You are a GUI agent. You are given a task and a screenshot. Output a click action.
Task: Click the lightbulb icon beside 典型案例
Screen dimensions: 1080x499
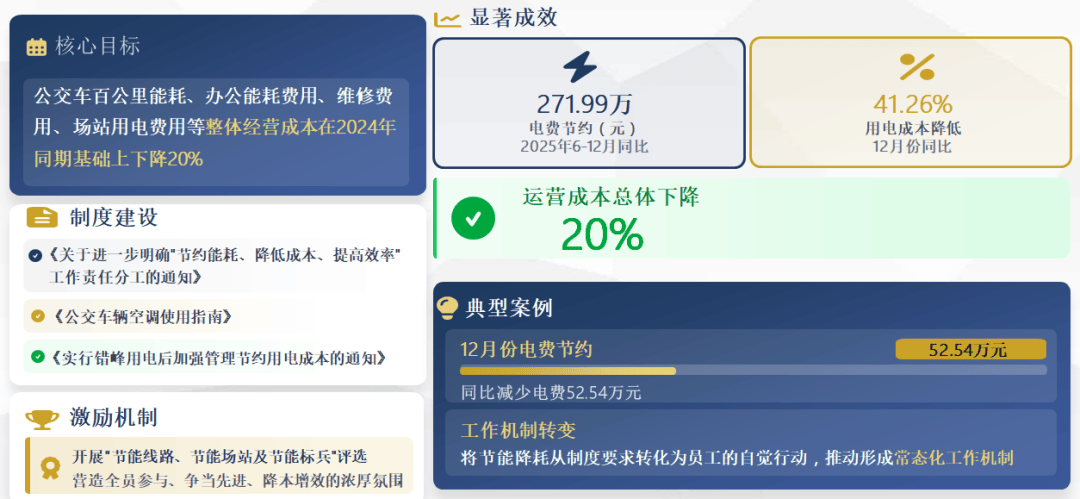[x=450, y=308]
